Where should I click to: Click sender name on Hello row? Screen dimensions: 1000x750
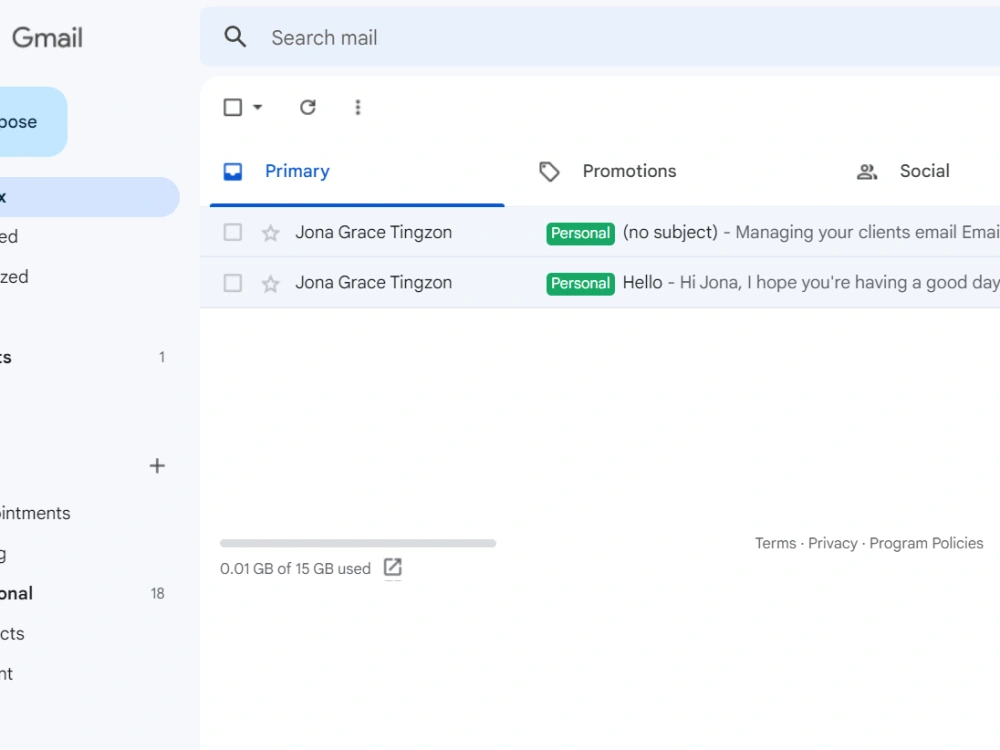tap(374, 283)
